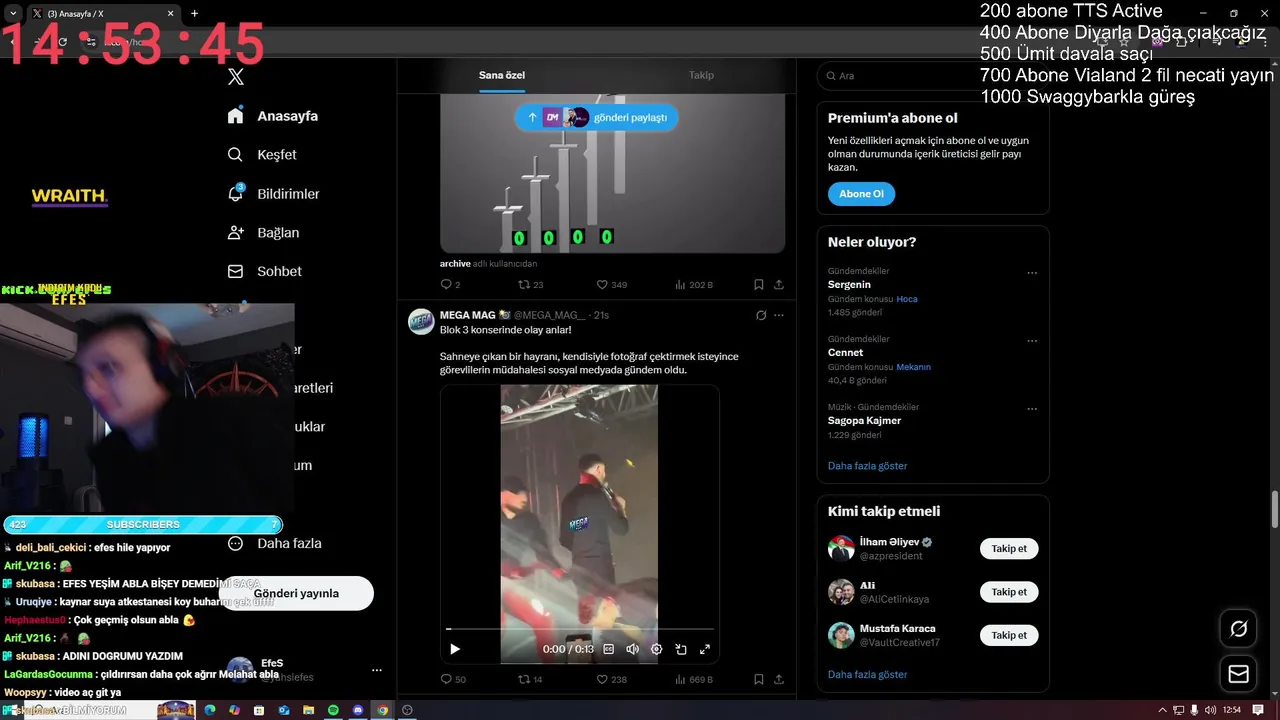1280x720 pixels.
Task: Open the tab search dropdown arrow
Action: tap(13, 13)
